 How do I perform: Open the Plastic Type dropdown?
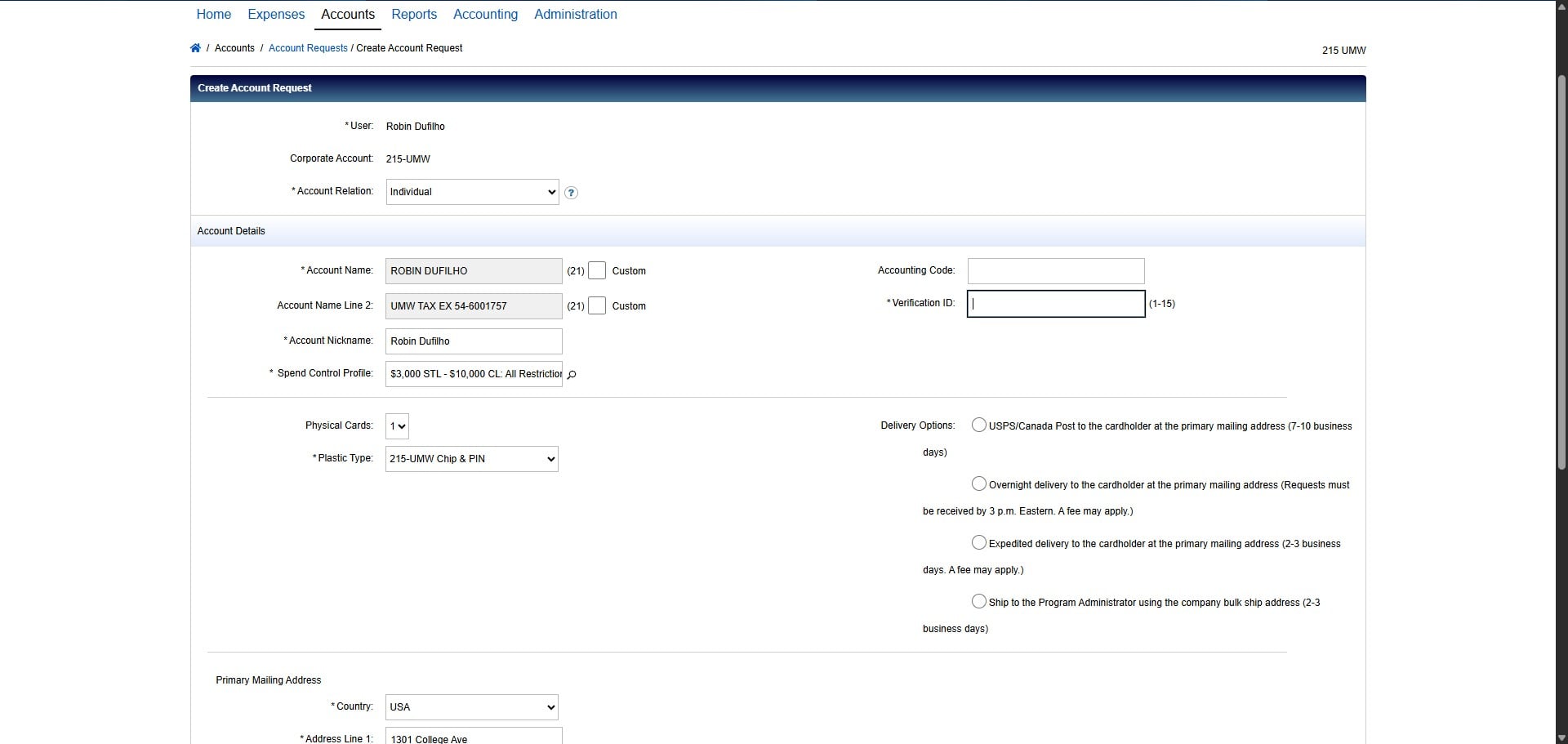tap(470, 458)
